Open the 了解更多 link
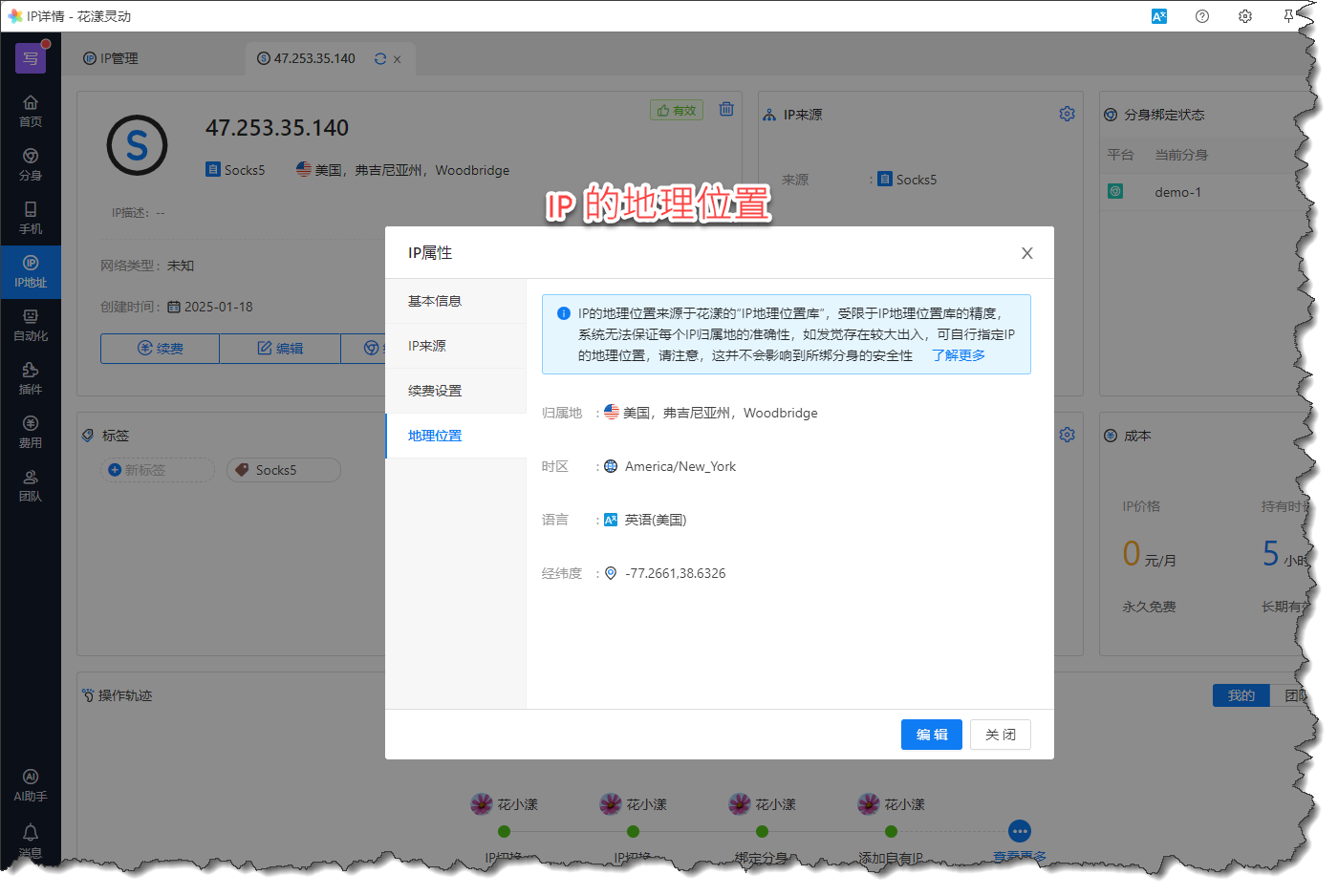Viewport: 1338px width, 896px height. click(958, 355)
